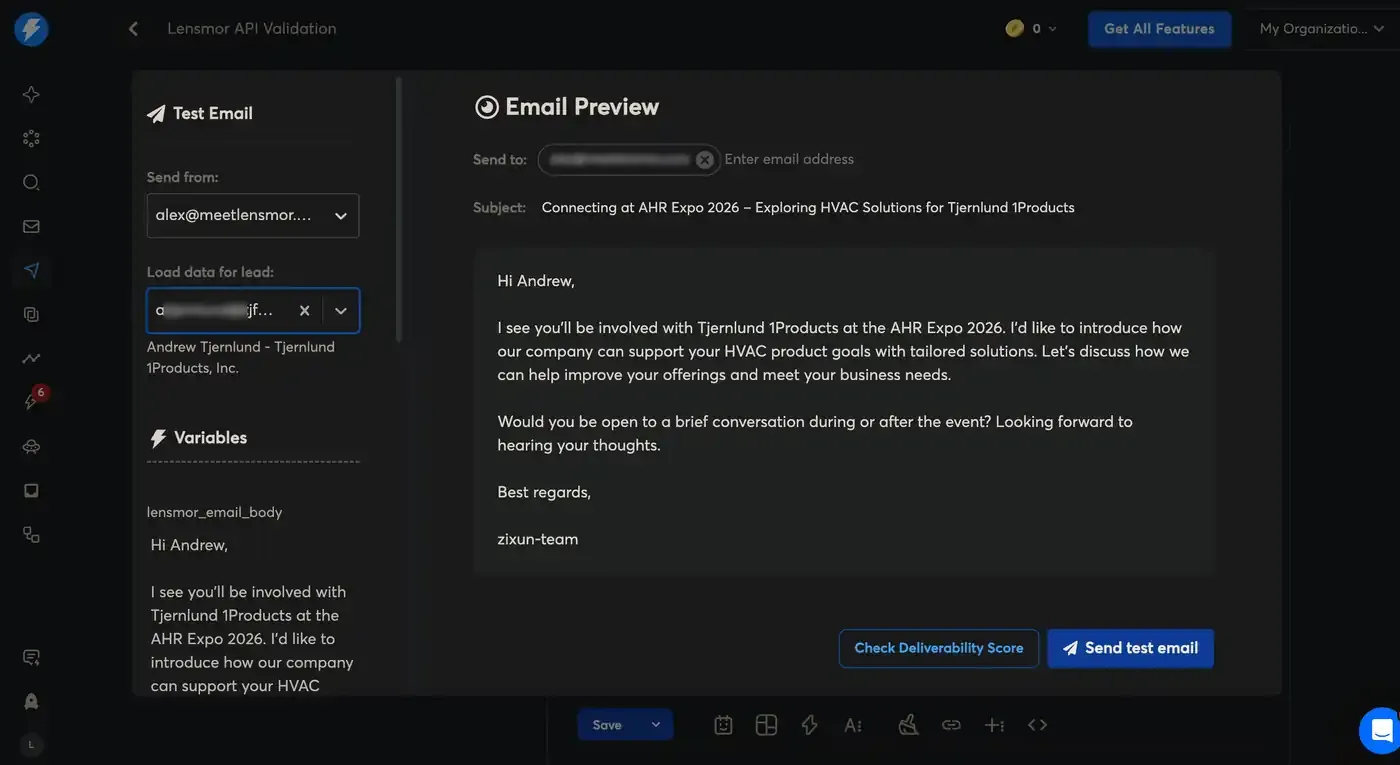This screenshot has height=765, width=1400.
Task: Go back with the left chevron arrow
Action: (x=133, y=29)
